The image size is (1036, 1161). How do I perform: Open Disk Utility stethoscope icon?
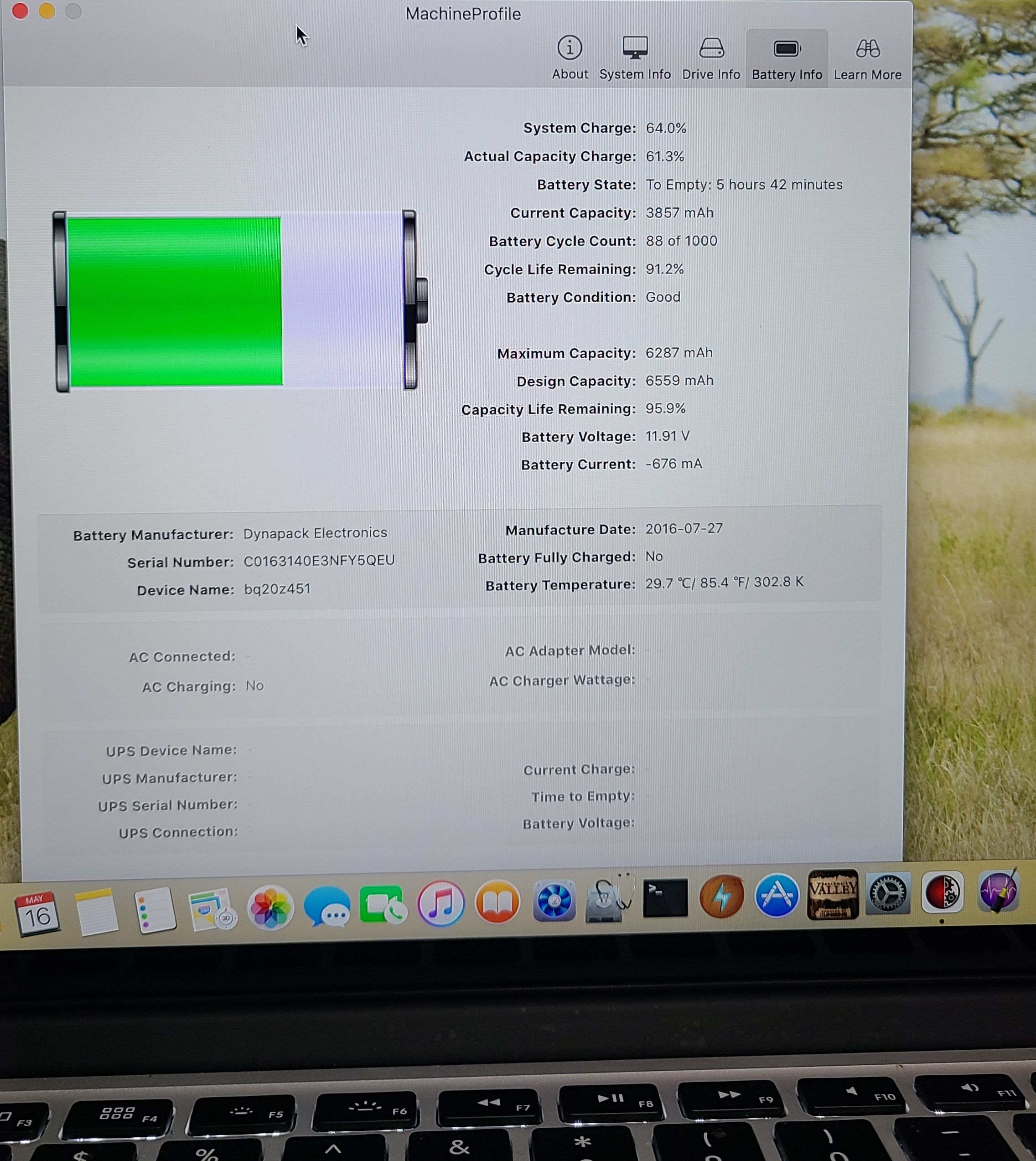click(608, 899)
